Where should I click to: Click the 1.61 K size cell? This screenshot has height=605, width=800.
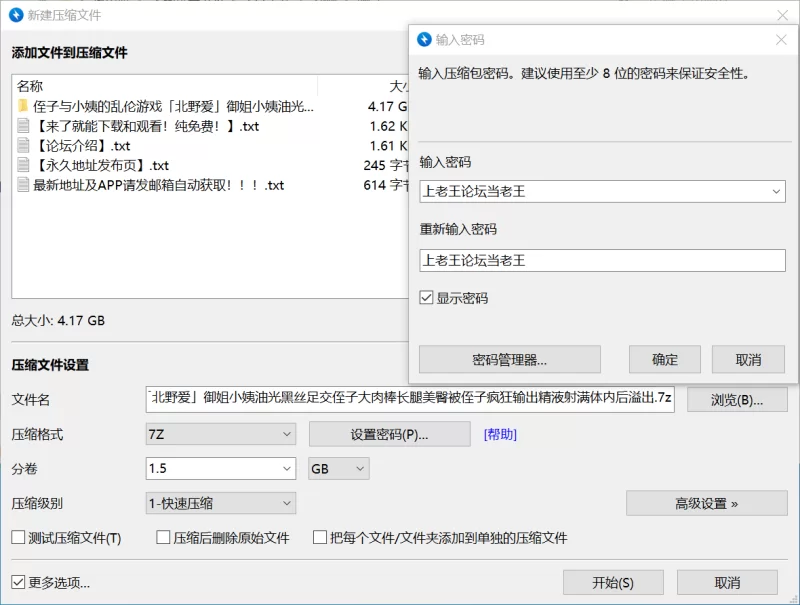[x=389, y=146]
